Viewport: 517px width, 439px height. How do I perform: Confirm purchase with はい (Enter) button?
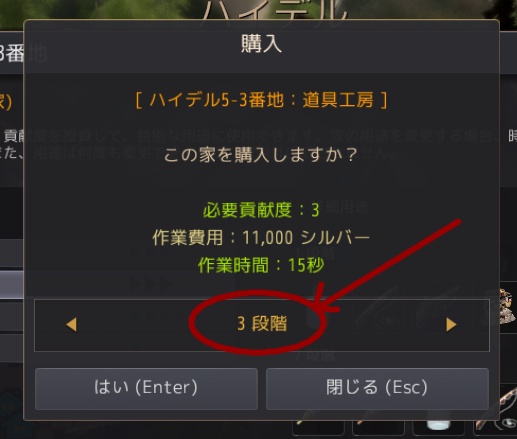pos(146,389)
